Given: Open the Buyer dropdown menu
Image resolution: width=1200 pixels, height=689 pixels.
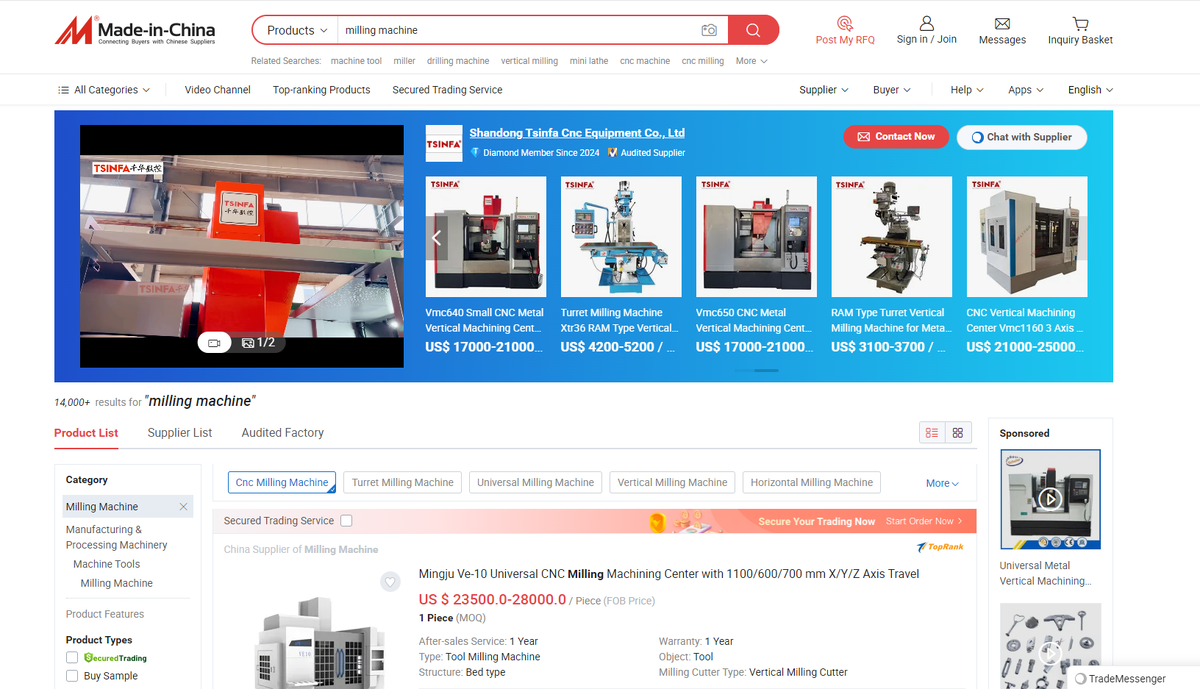Looking at the screenshot, I should point(892,90).
